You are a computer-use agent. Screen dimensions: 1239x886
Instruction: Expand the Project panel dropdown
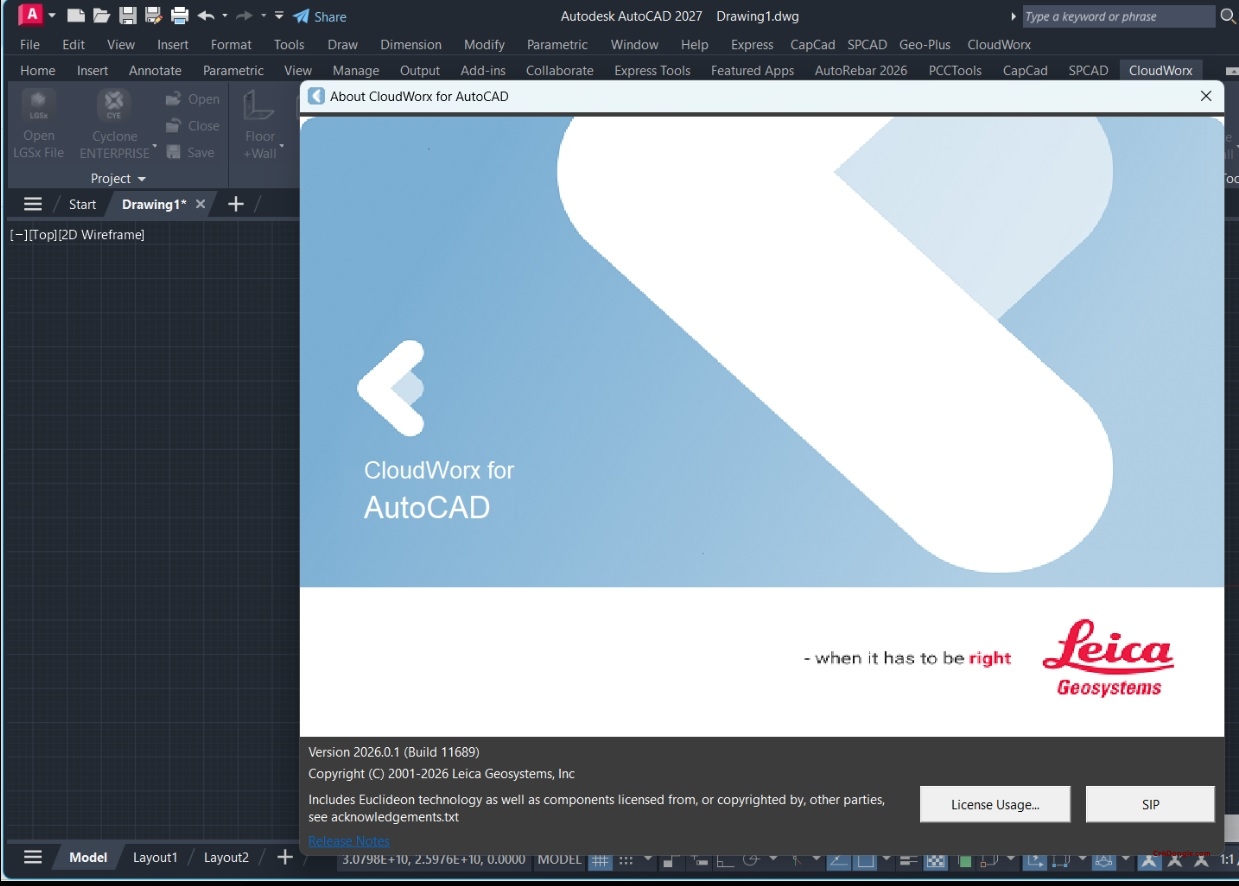pos(118,178)
